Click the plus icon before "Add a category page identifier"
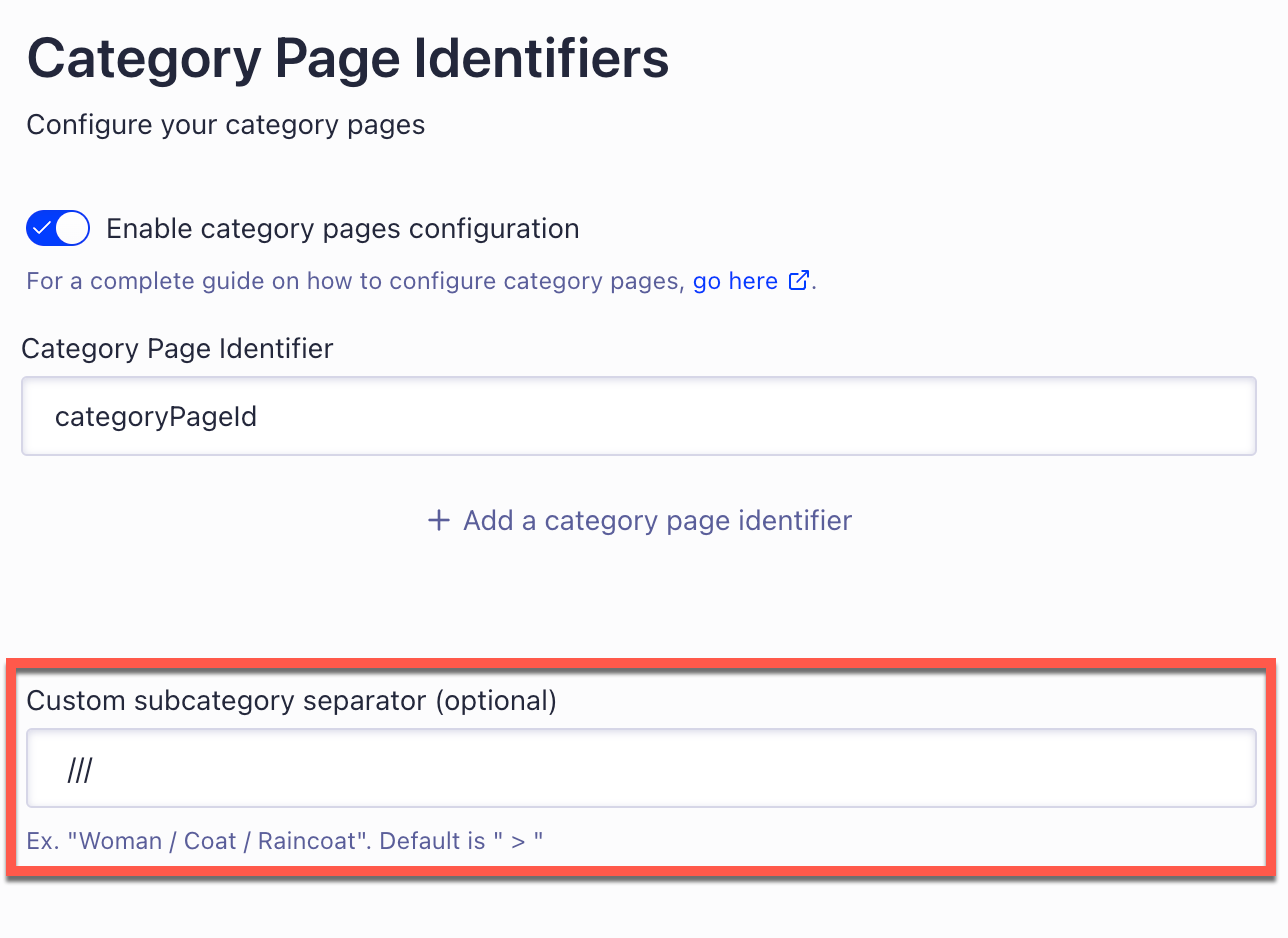The height and width of the screenshot is (938, 1288). [439, 520]
